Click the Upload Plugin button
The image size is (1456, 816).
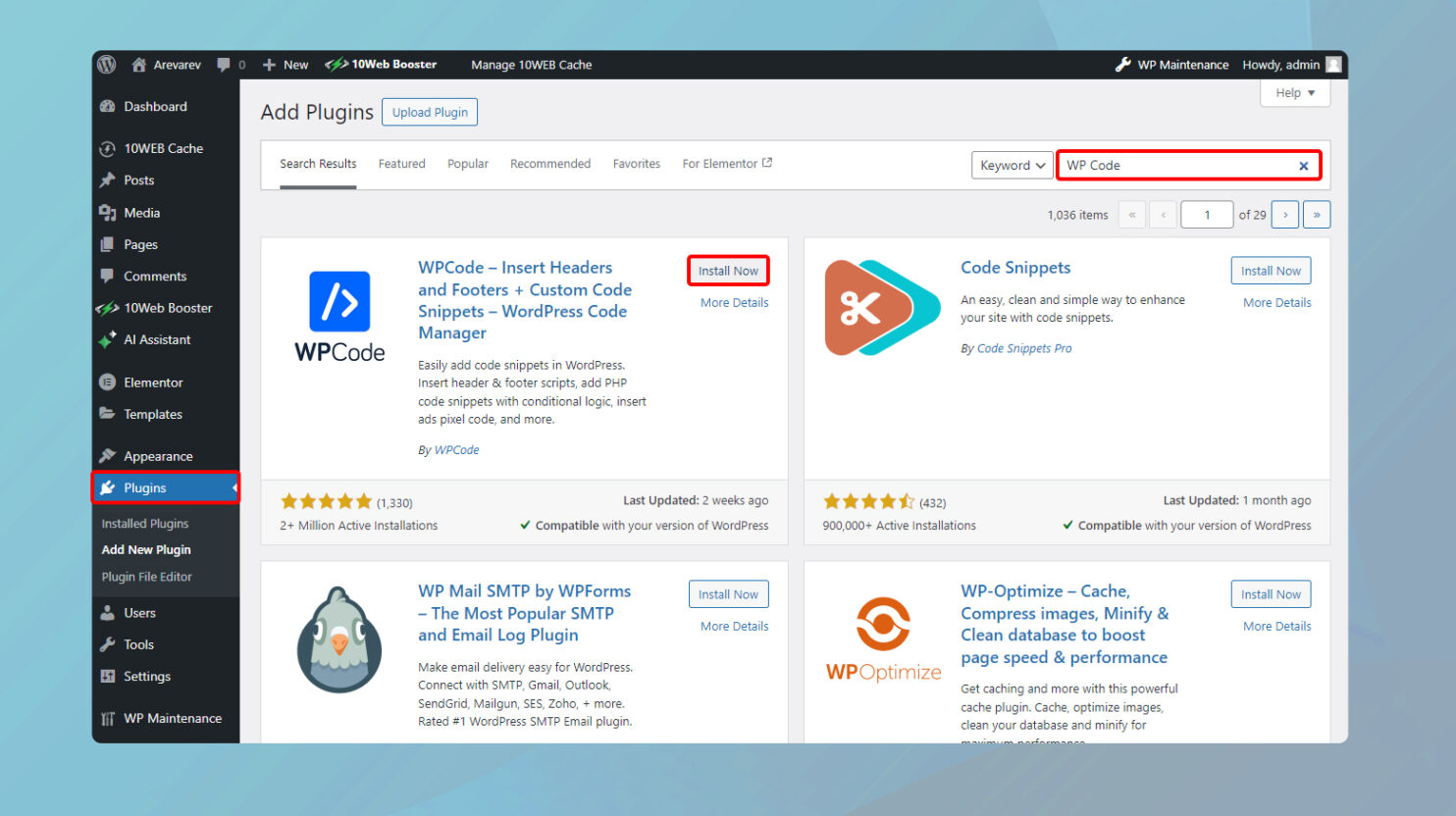point(430,113)
